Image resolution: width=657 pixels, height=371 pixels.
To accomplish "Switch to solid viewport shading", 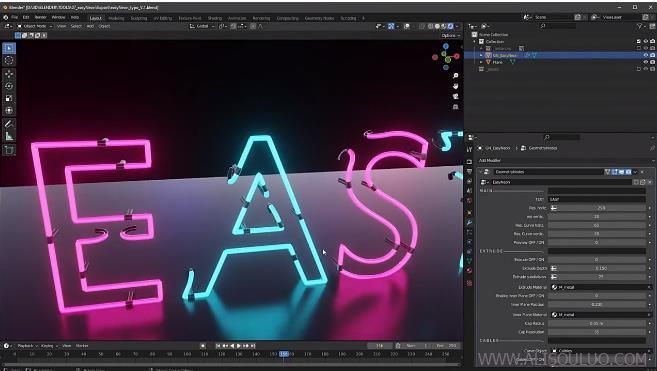I will coord(437,26).
